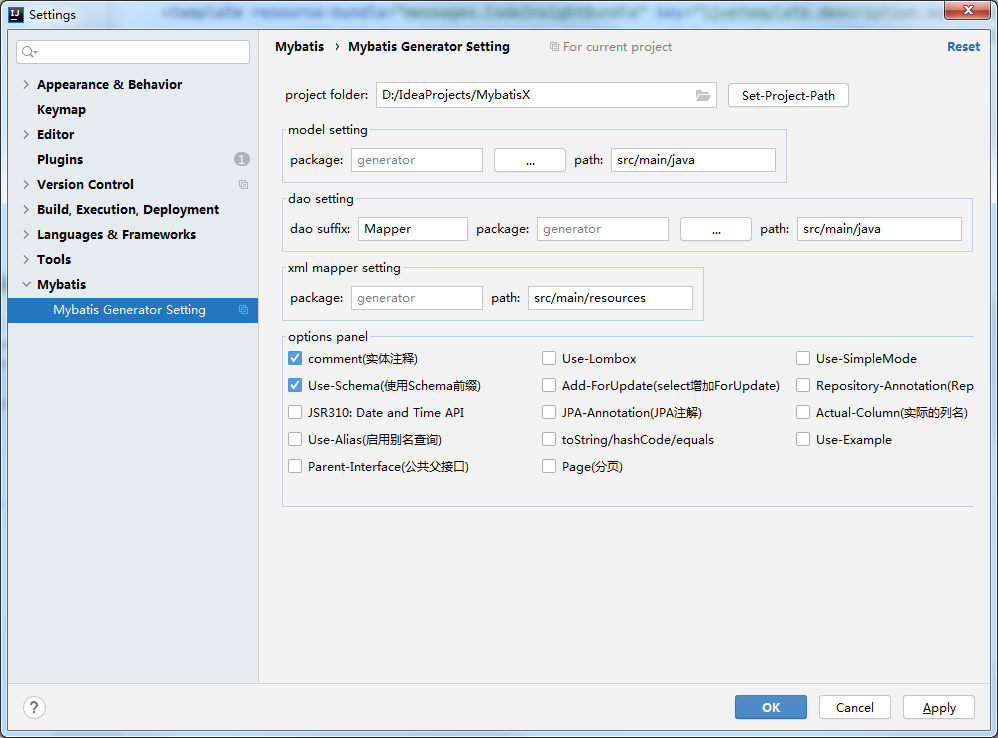This screenshot has width=998, height=738.
Task: Open the dao package chooser with ... button
Action: 715,228
